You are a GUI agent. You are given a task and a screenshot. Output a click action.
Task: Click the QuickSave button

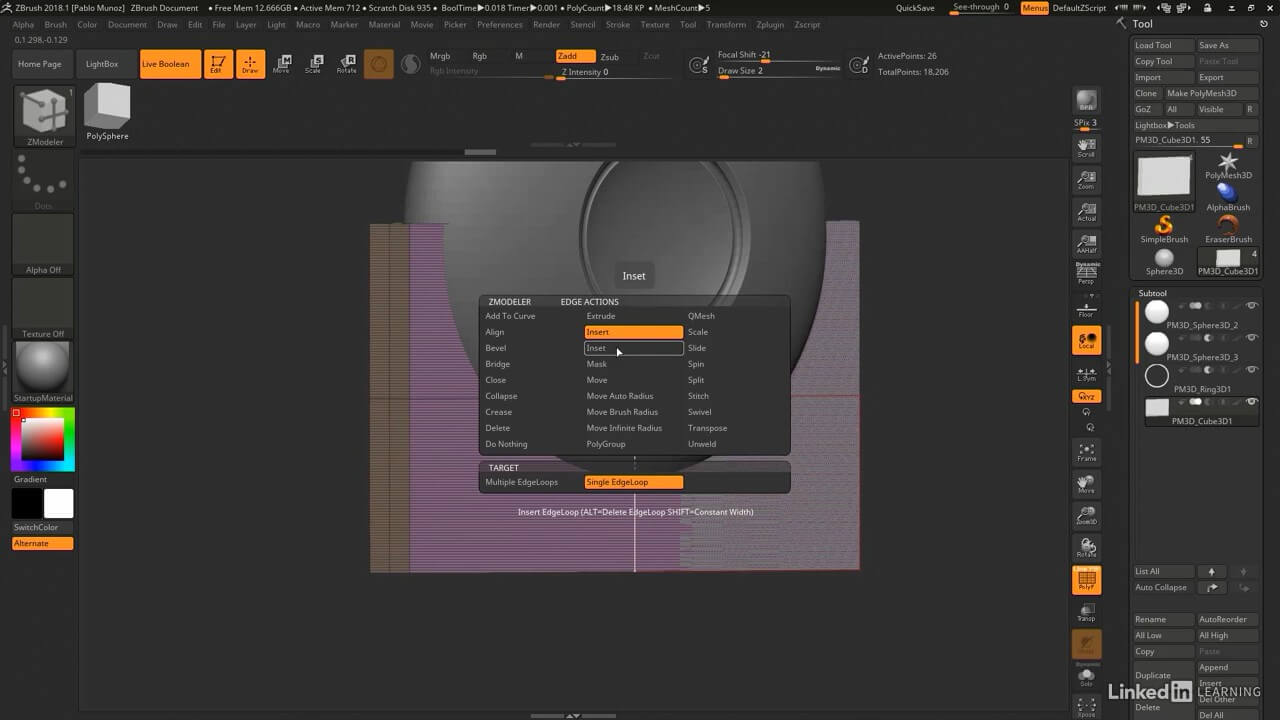click(x=915, y=8)
